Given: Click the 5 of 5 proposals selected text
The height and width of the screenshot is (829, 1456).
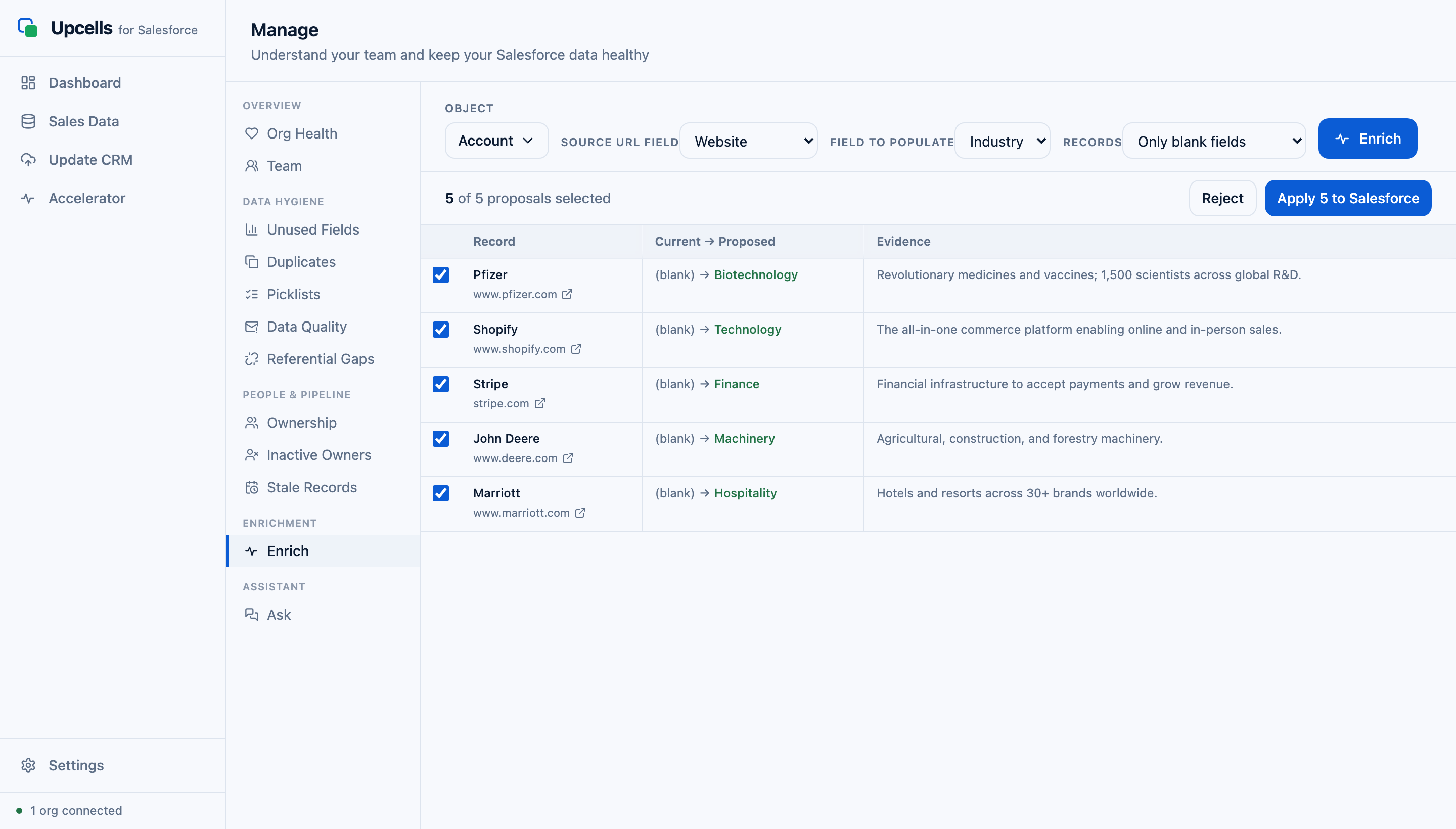Looking at the screenshot, I should tap(528, 198).
